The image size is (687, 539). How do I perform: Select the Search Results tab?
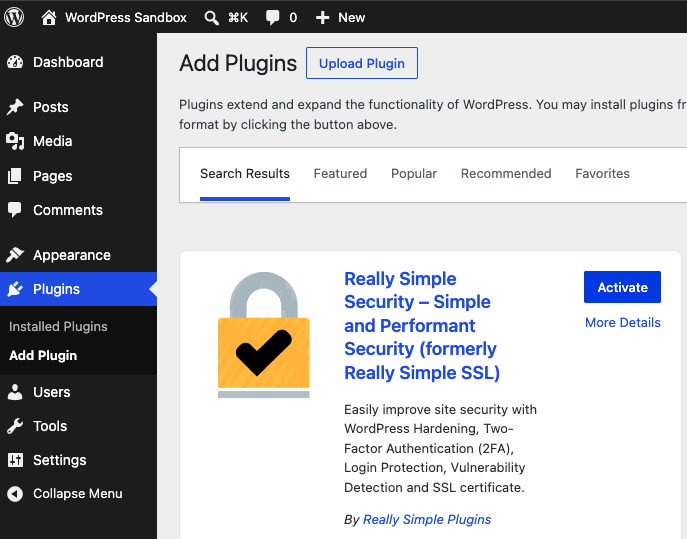pyautogui.click(x=245, y=174)
